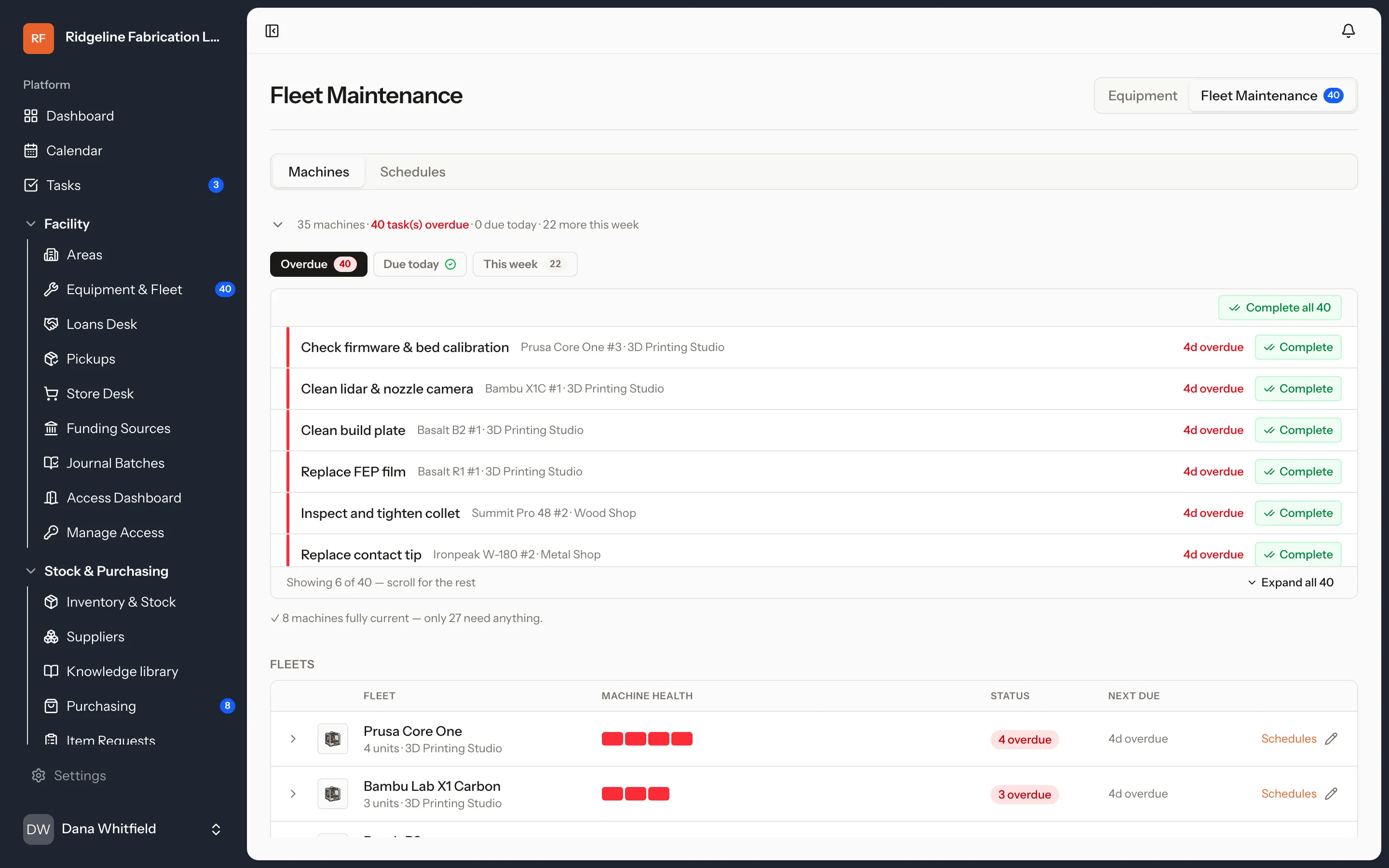
Task: Switch to the Equipment view tab
Action: click(1142, 95)
